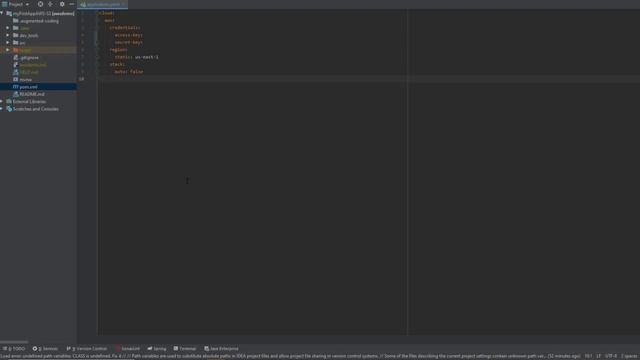640x360 pixels.
Task: Click the Scratches and Consoles icon
Action: click(x=9, y=109)
